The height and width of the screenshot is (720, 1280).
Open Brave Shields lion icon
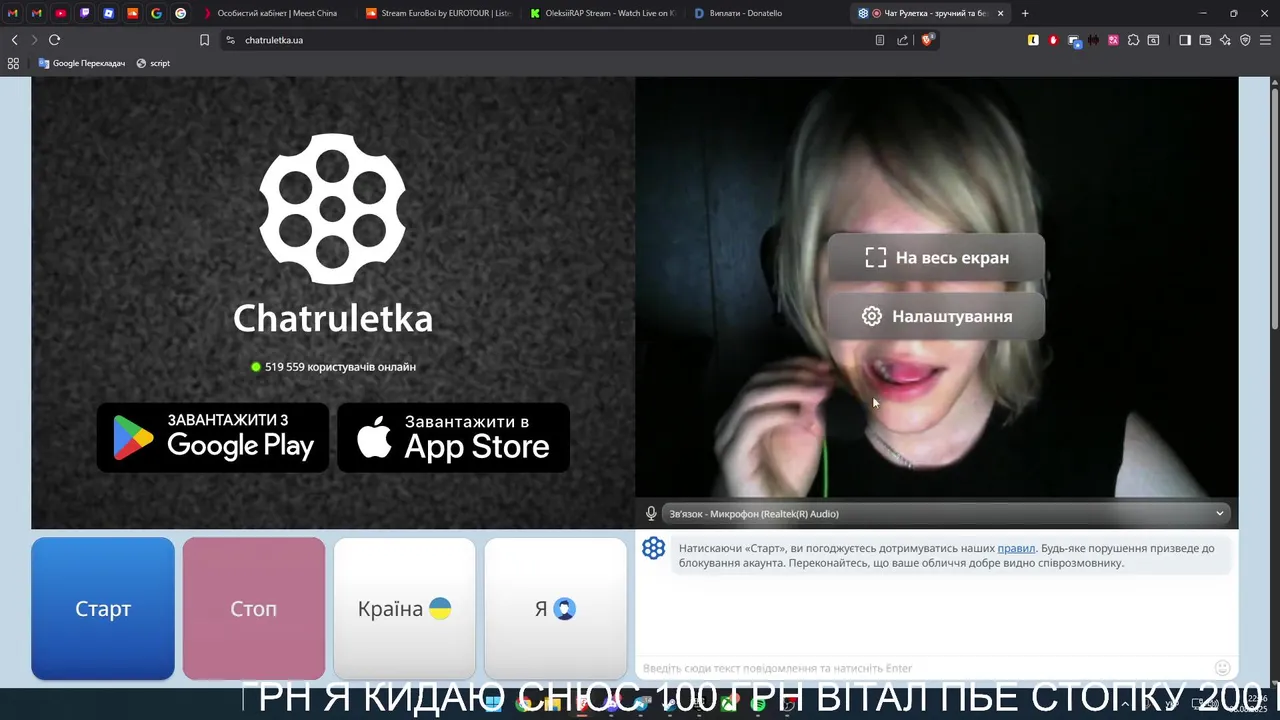tap(928, 40)
